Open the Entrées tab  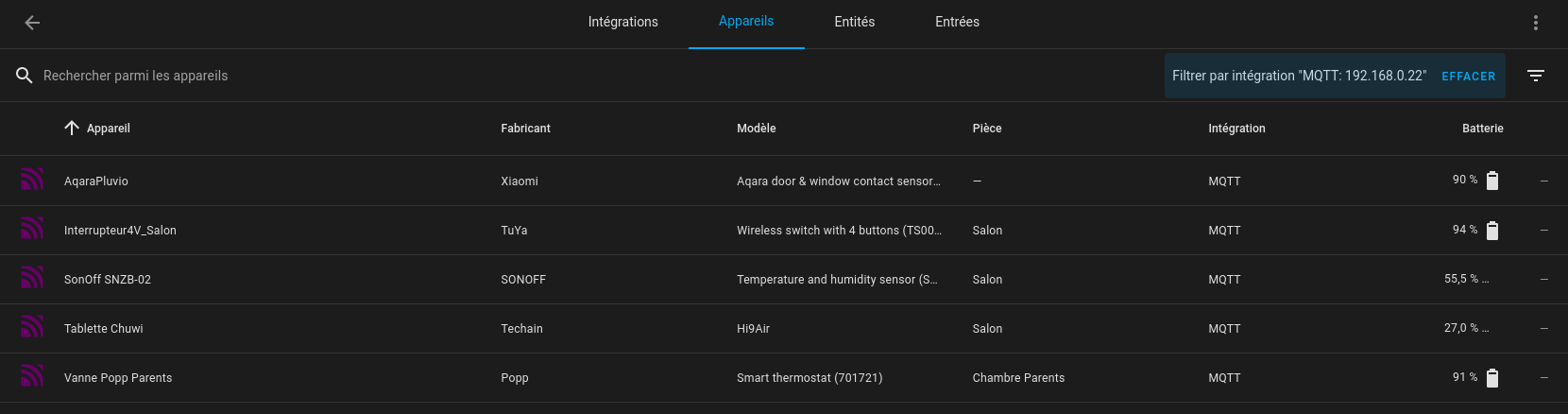(x=957, y=22)
